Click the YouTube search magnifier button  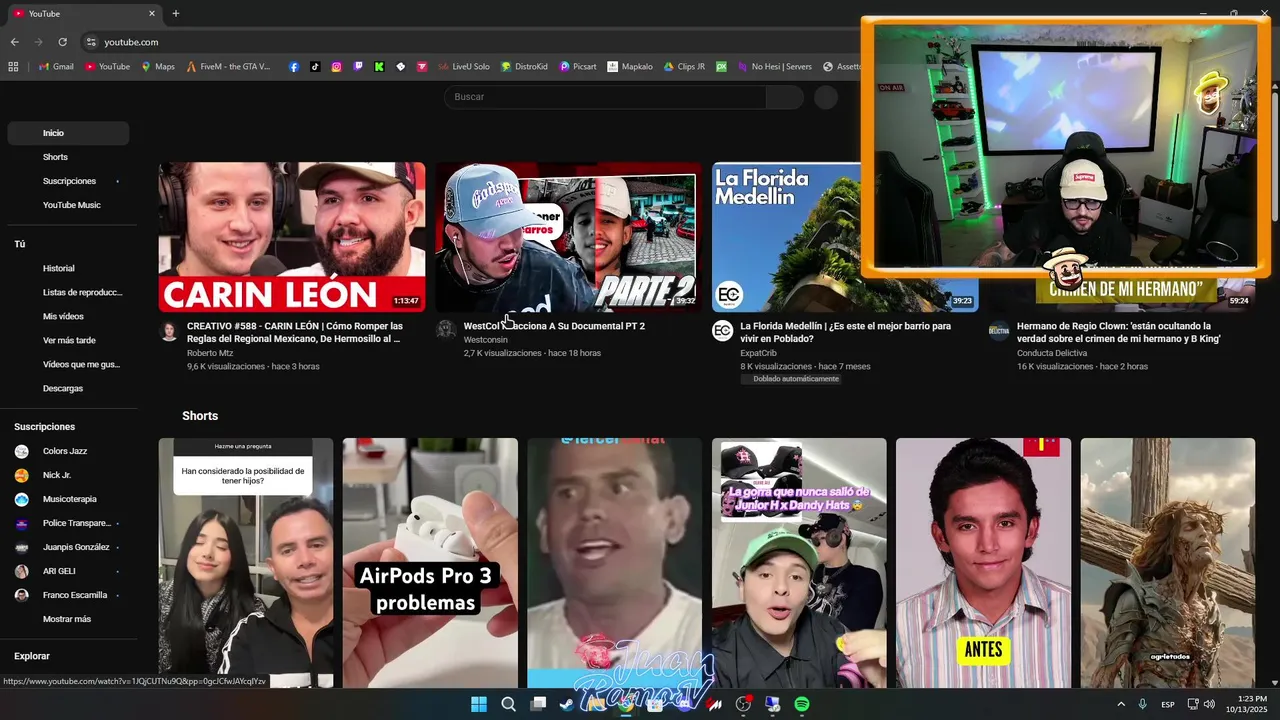pos(785,97)
